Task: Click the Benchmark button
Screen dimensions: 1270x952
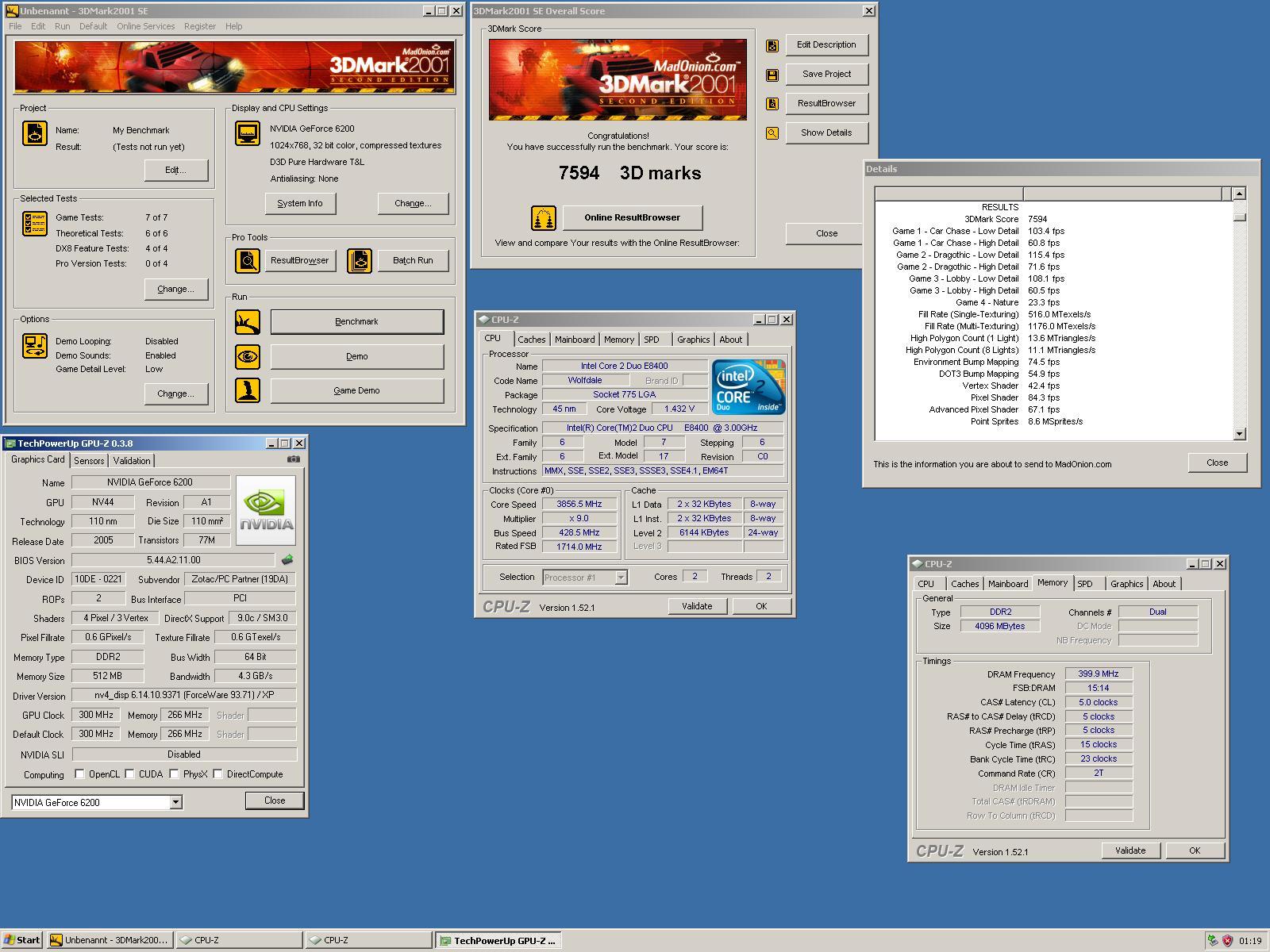Action: [357, 321]
